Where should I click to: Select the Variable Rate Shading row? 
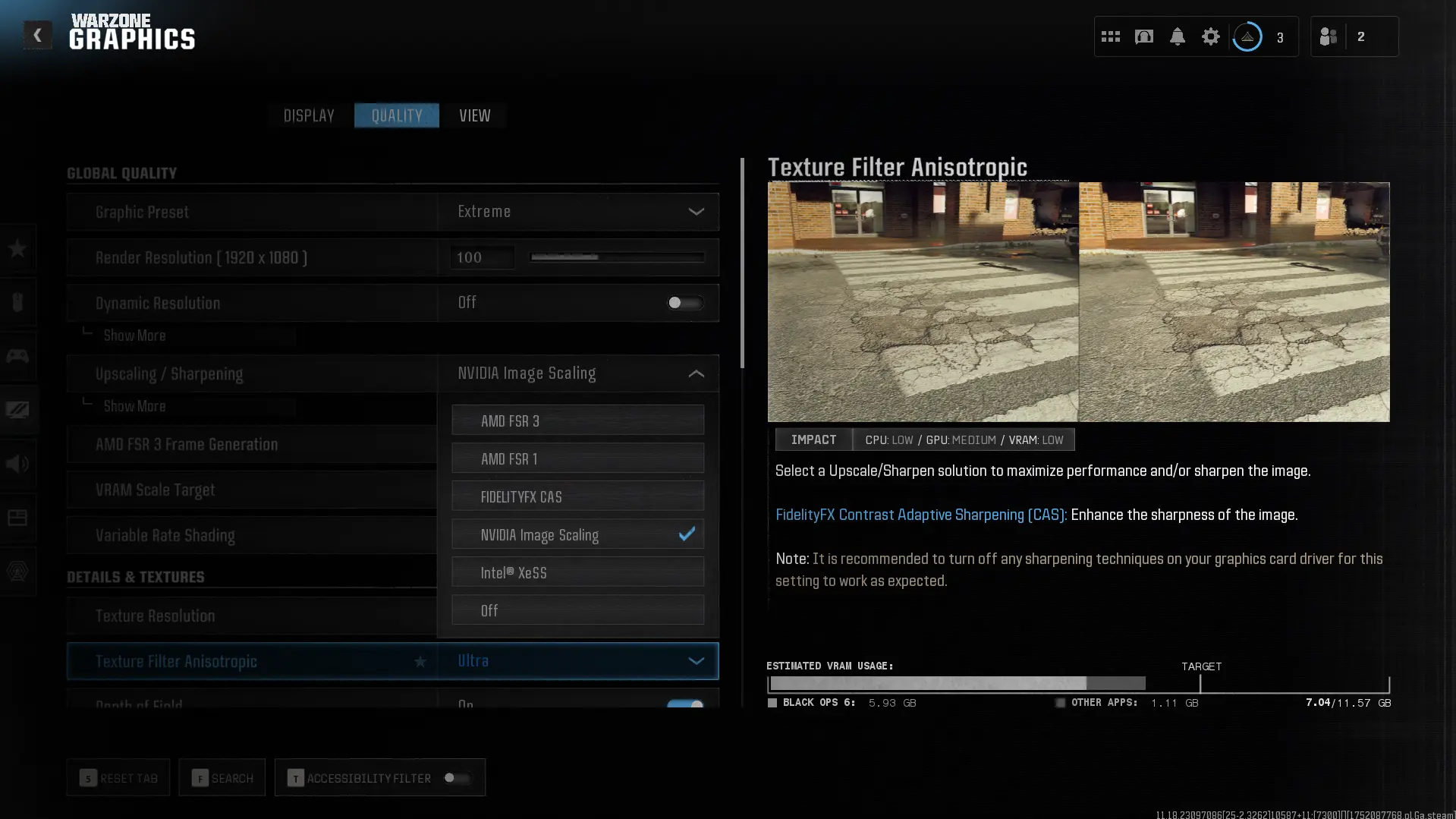tap(252, 535)
